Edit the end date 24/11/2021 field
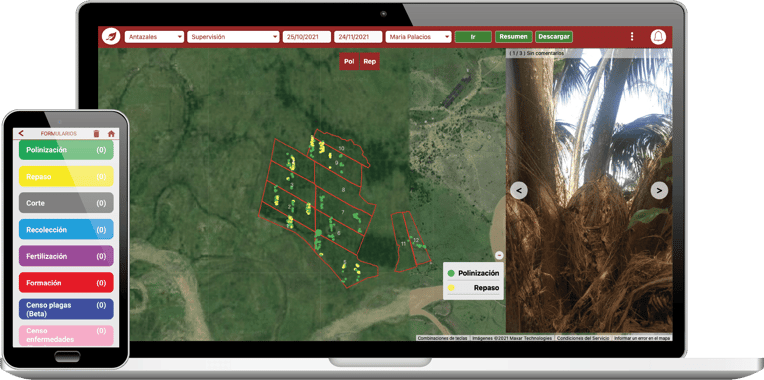The image size is (764, 380). pos(358,37)
